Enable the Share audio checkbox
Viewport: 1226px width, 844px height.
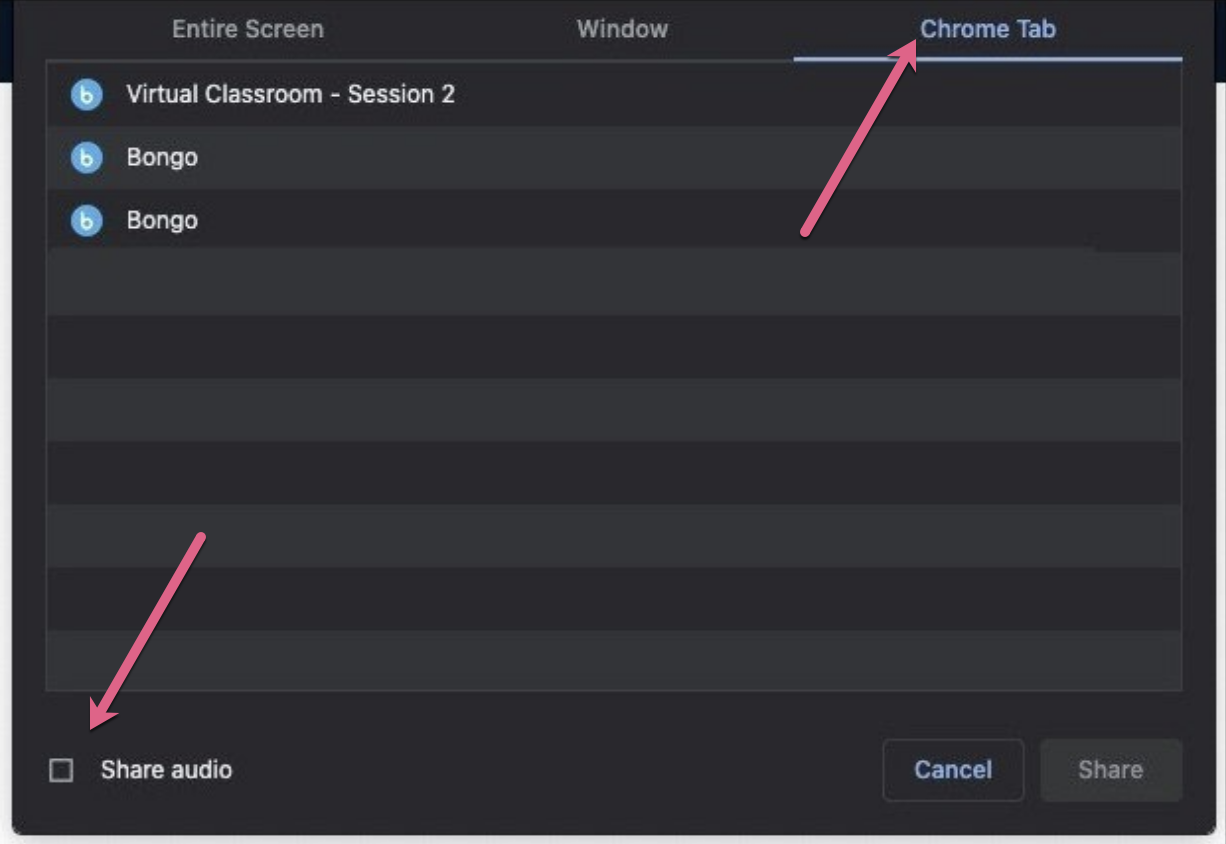point(62,770)
